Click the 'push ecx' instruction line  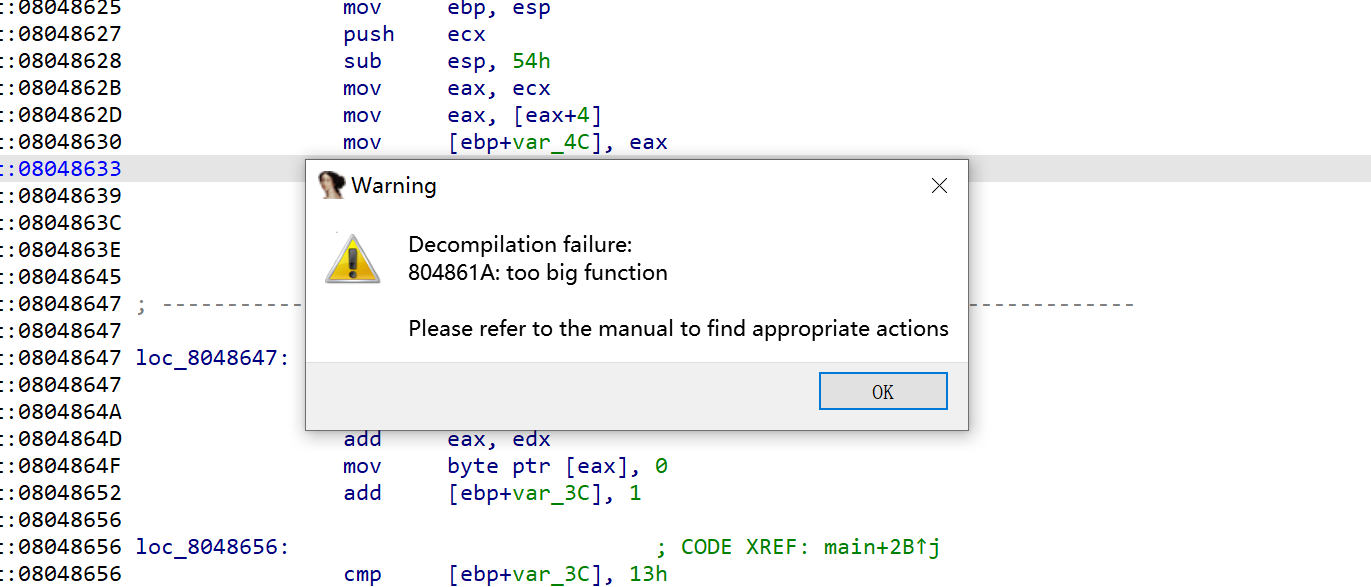[414, 34]
